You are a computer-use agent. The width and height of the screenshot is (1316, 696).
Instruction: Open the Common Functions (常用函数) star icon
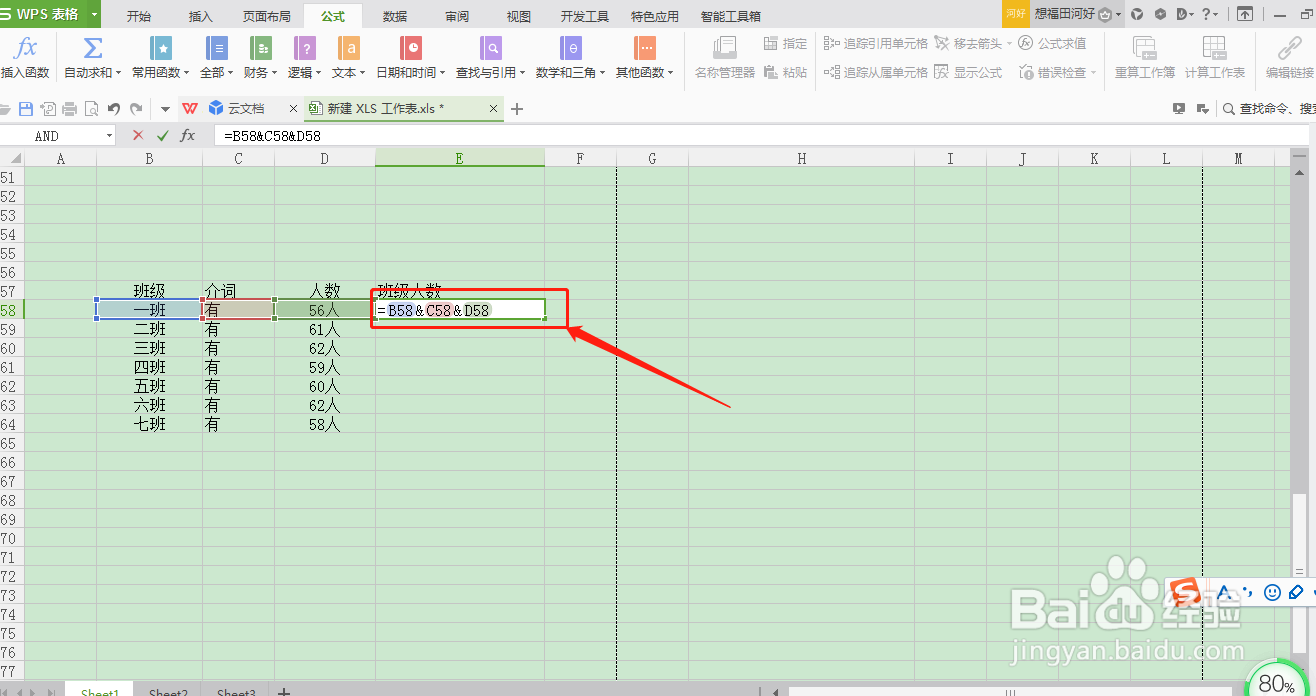[x=160, y=48]
